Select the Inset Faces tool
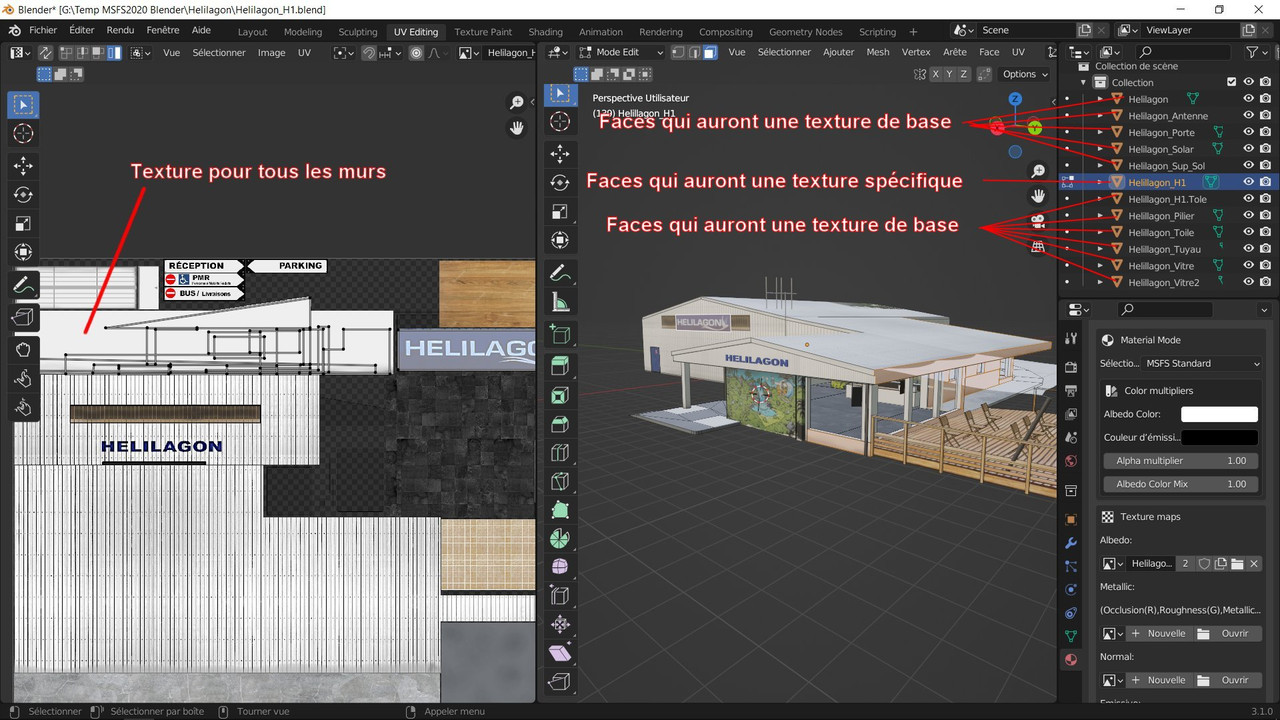The image size is (1280, 720). (560, 396)
